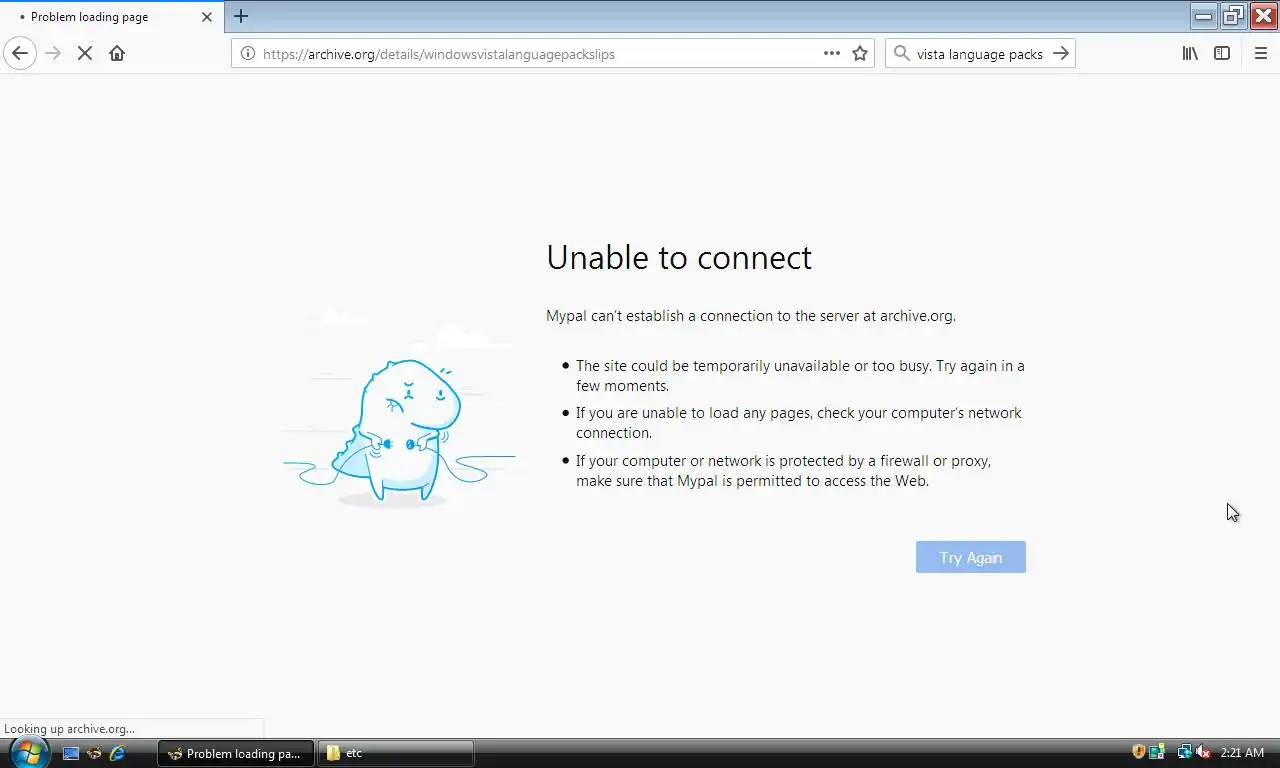Switch to the etc folder taskbar button
1280x768 pixels.
coord(395,753)
